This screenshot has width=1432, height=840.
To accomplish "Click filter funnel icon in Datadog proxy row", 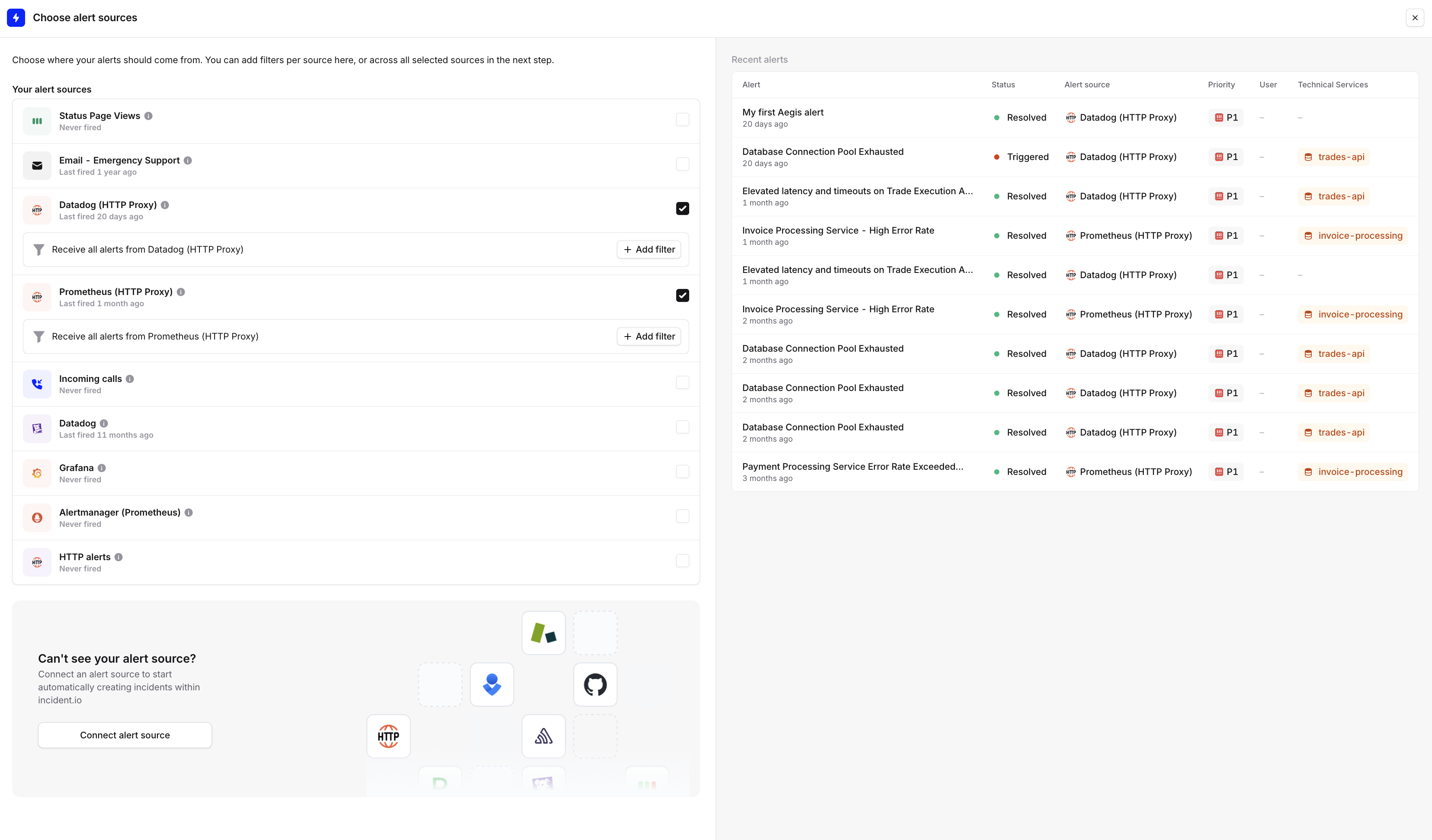I will coord(39,250).
